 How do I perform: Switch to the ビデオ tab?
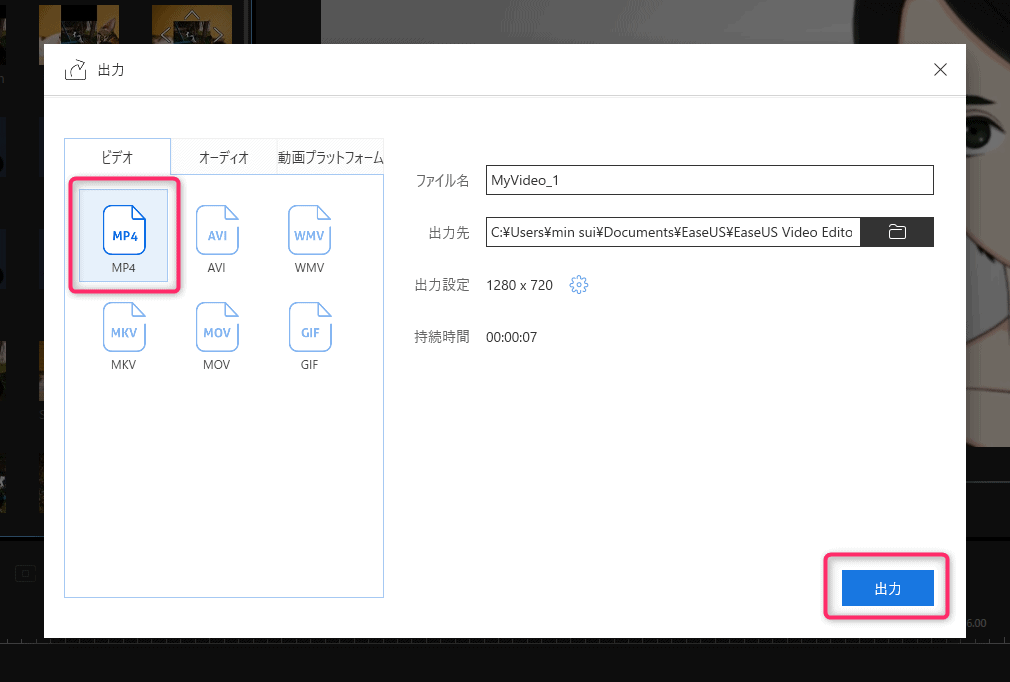click(117, 157)
